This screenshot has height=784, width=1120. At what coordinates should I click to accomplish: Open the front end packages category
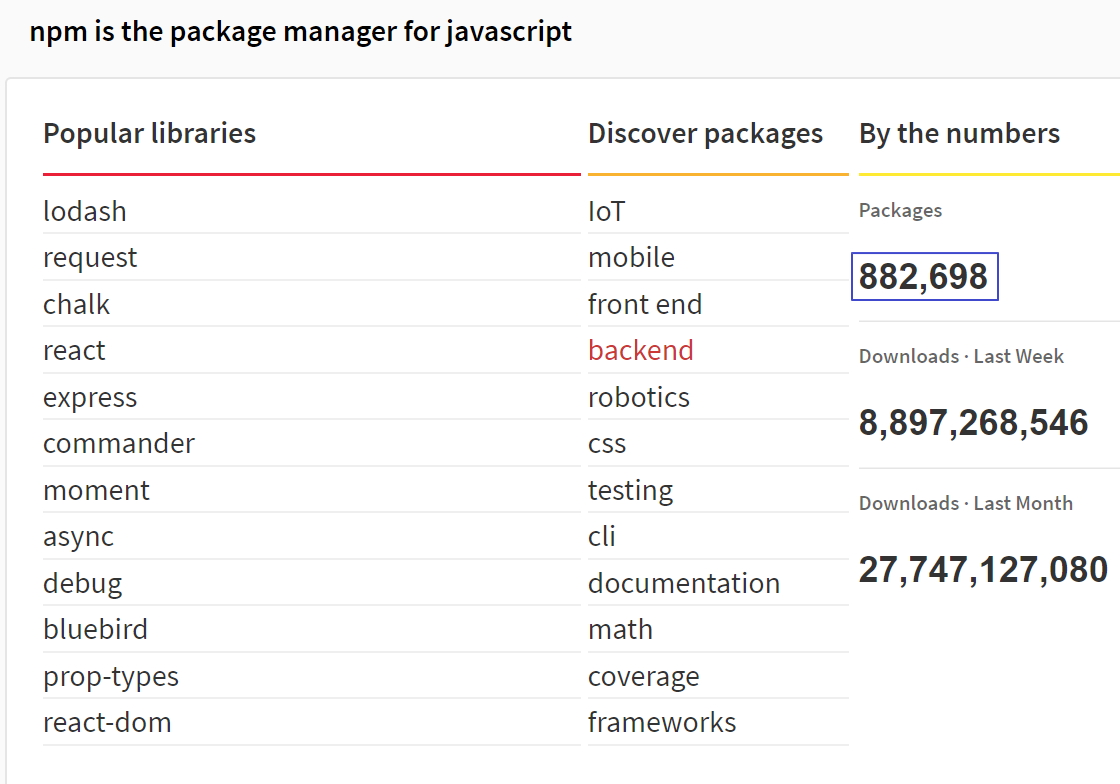(x=645, y=305)
